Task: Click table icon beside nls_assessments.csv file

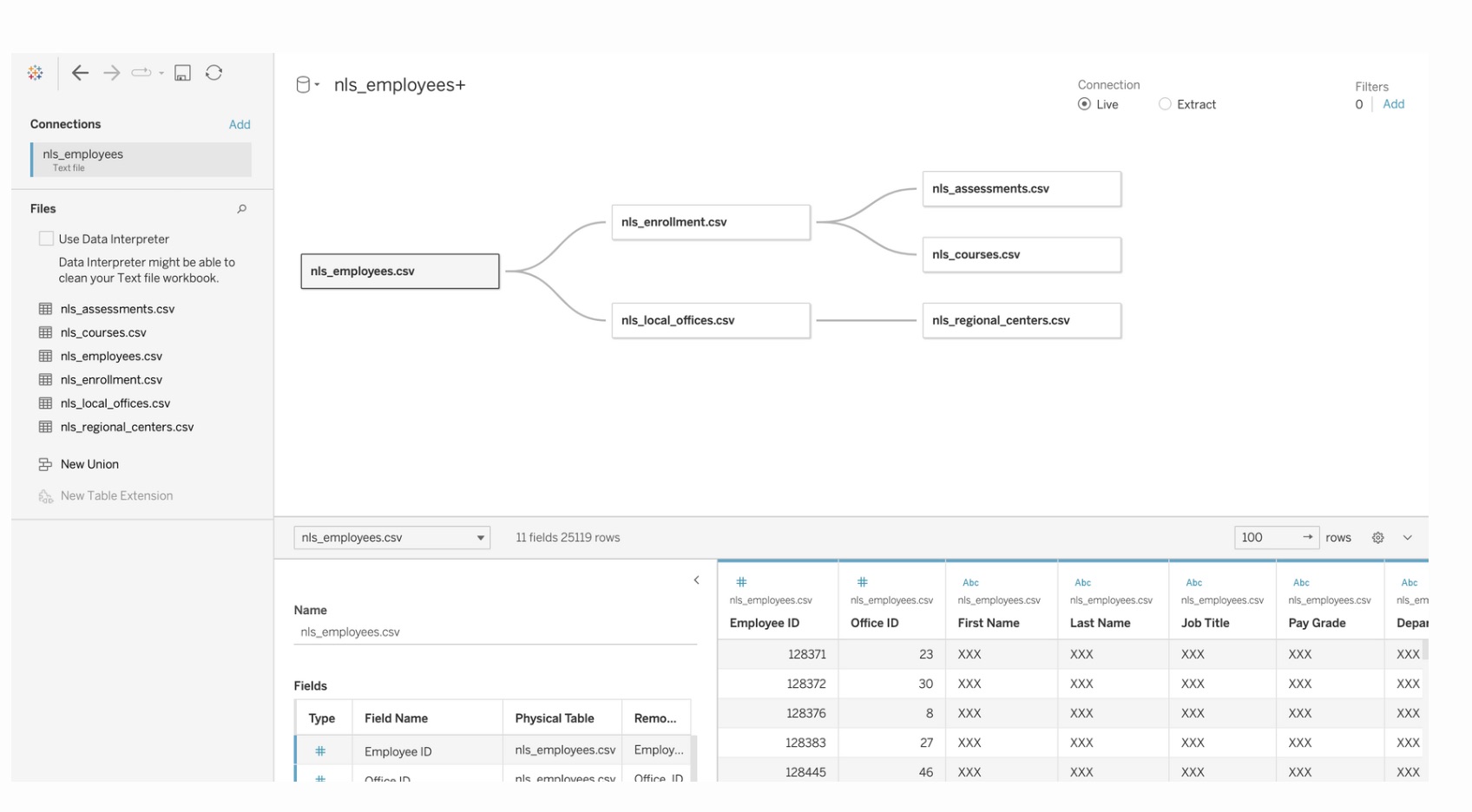Action: coord(45,309)
